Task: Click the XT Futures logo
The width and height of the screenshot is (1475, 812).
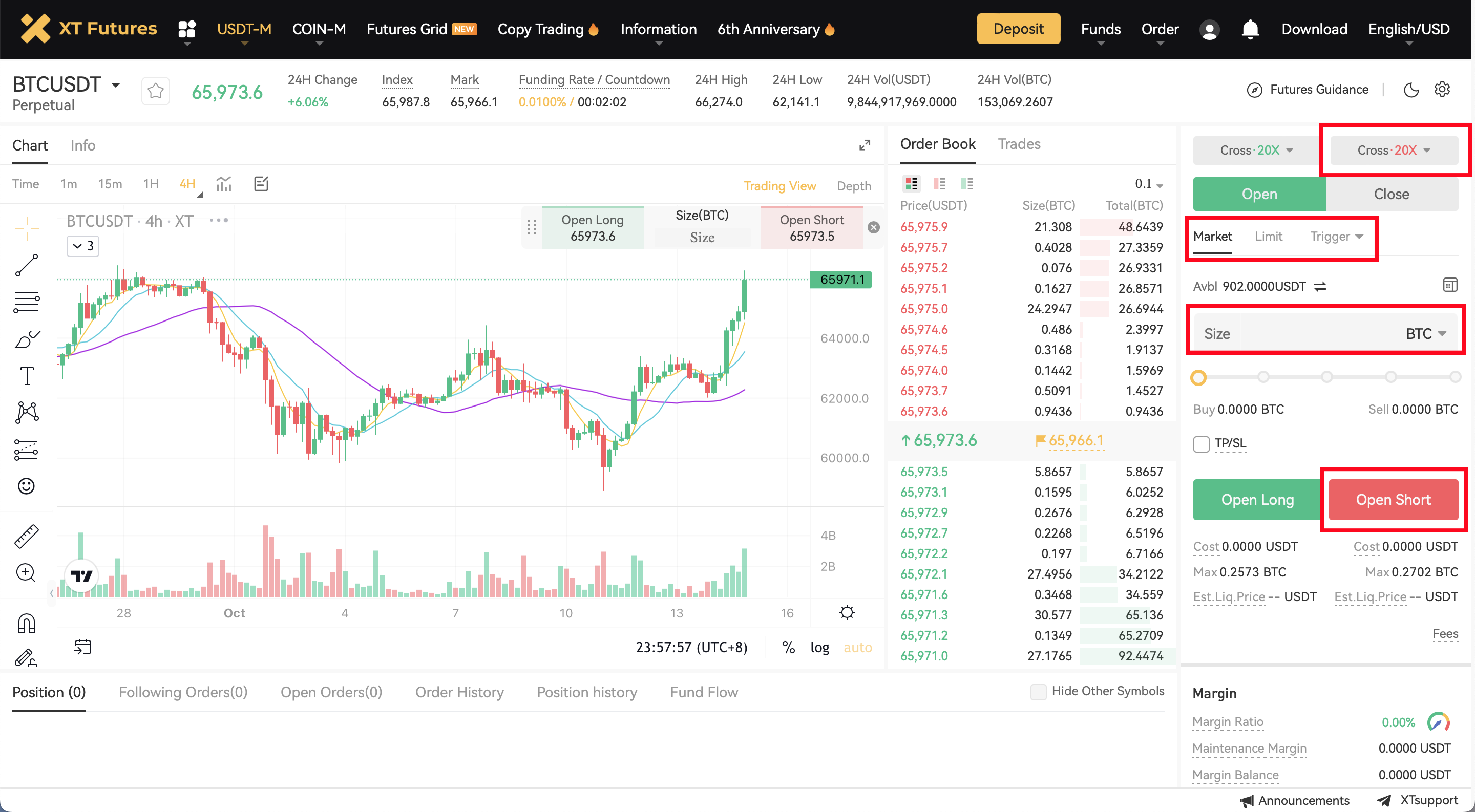Action: 89,29
